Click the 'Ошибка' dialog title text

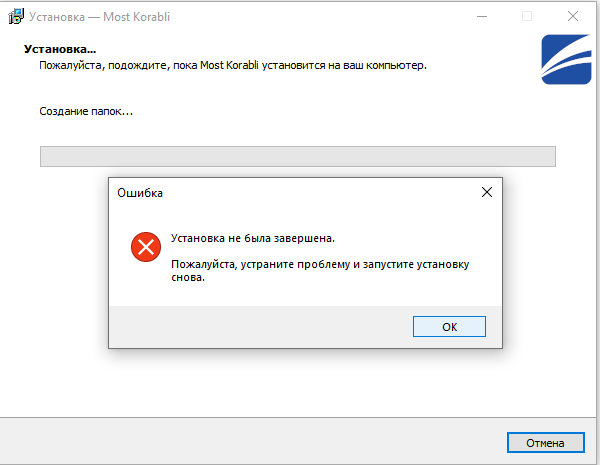tap(140, 192)
